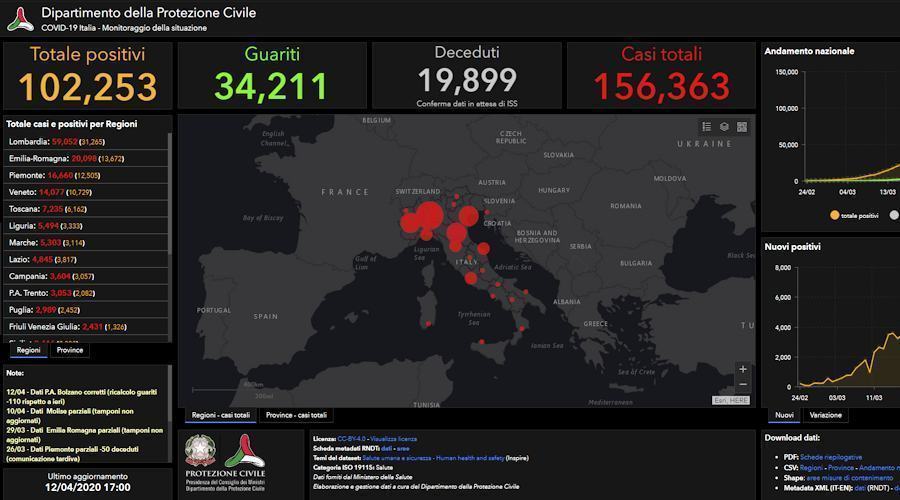
Task: Click the 'Nuovi positivi' chart title
Action: [x=792, y=247]
